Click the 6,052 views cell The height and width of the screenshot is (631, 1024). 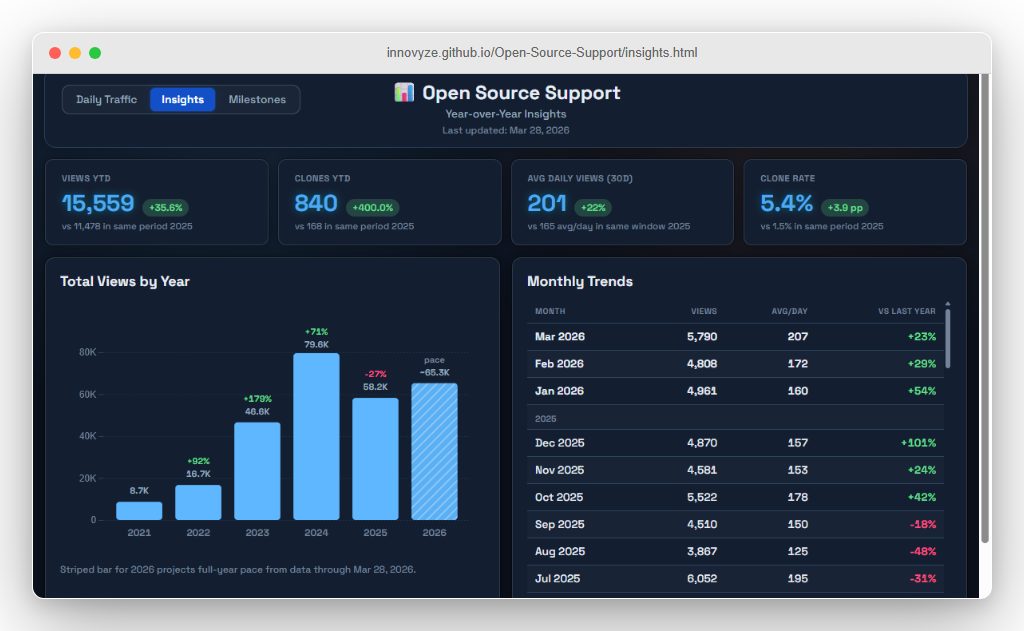pos(702,579)
